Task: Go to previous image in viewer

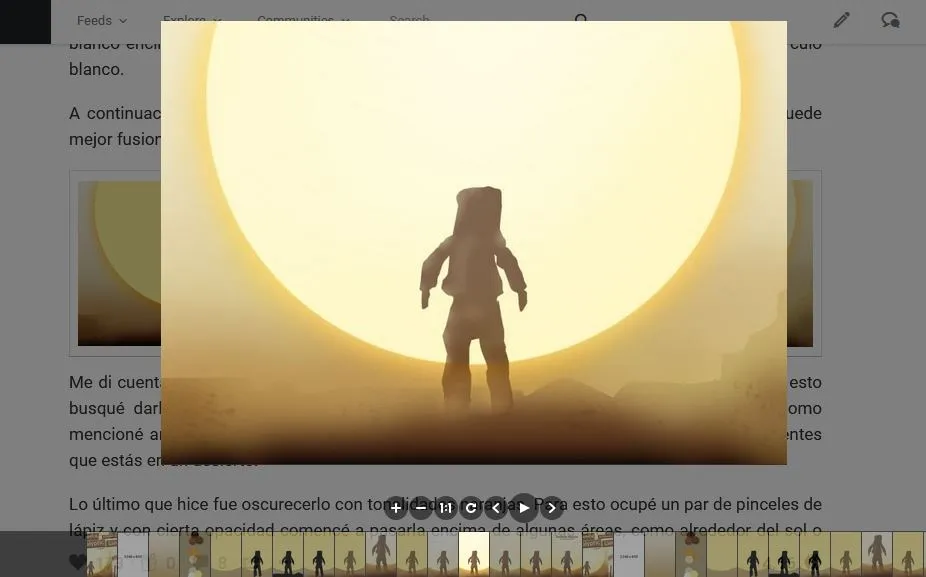Action: (x=496, y=507)
